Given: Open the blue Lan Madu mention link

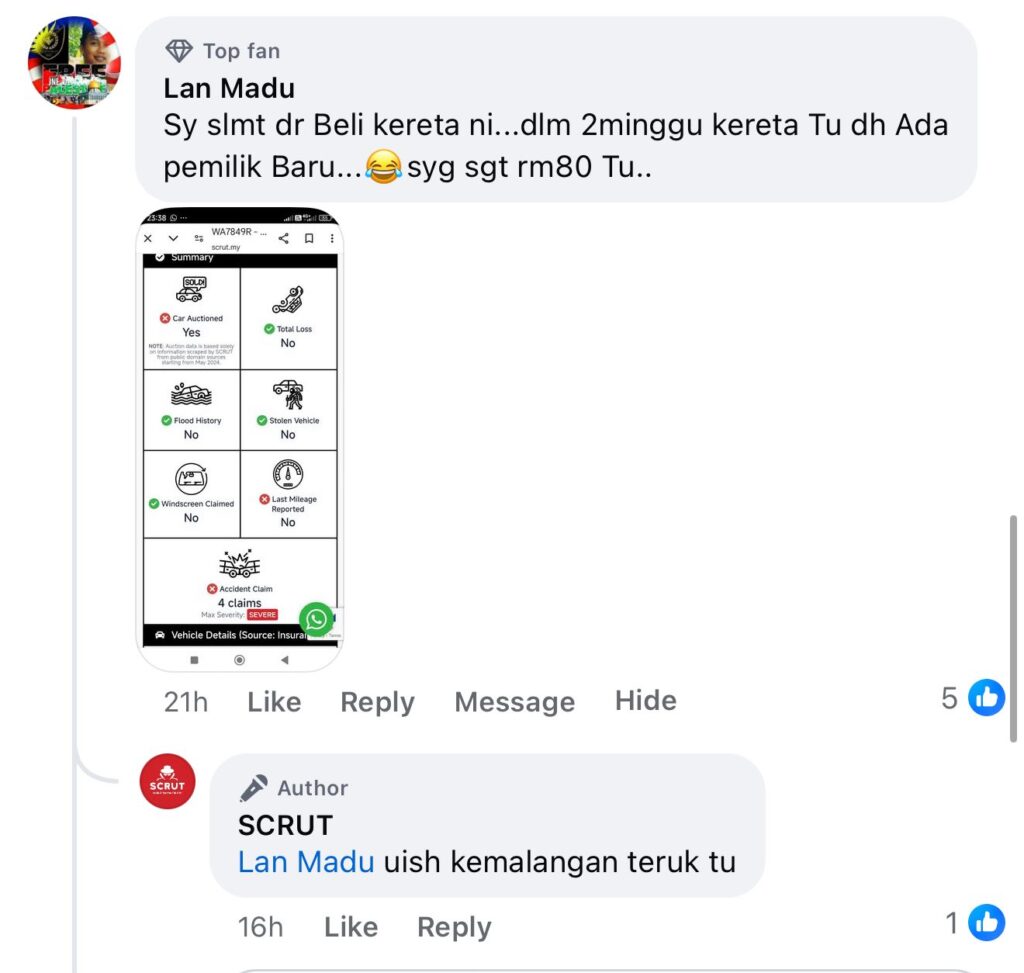Looking at the screenshot, I should tap(306, 862).
